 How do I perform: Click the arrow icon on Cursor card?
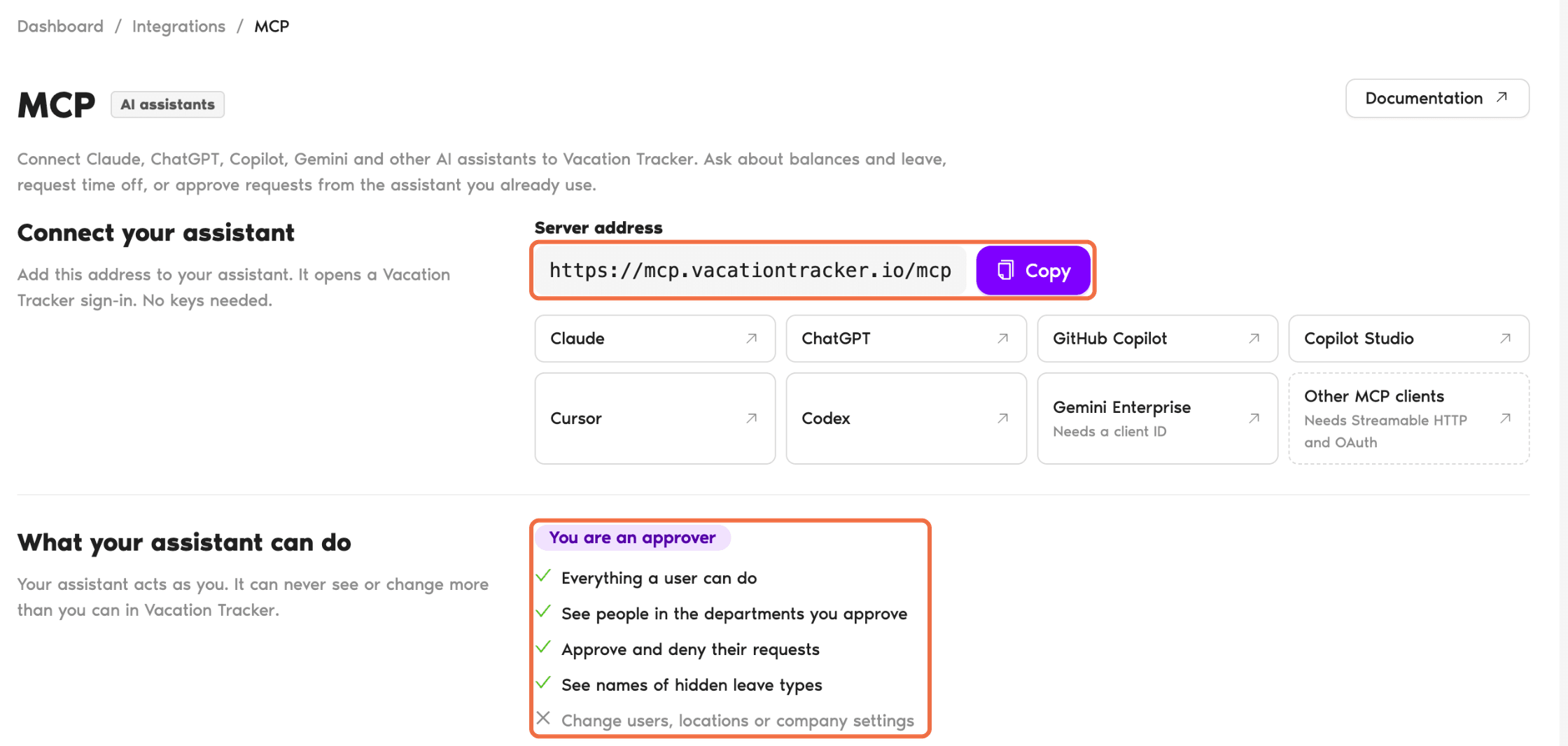point(752,418)
